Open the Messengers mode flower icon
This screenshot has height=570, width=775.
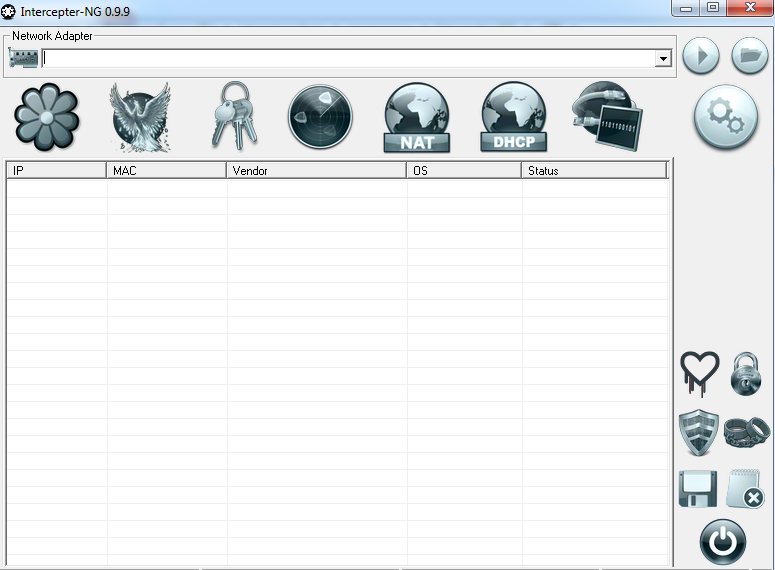[x=46, y=117]
